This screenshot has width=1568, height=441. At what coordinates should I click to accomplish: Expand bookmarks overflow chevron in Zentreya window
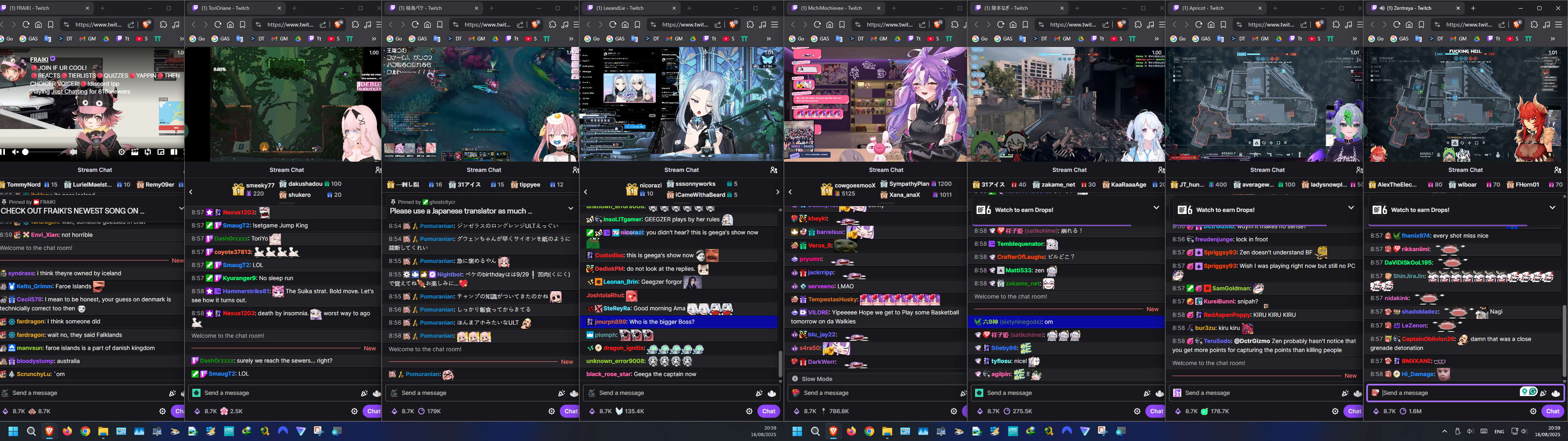[1552, 38]
